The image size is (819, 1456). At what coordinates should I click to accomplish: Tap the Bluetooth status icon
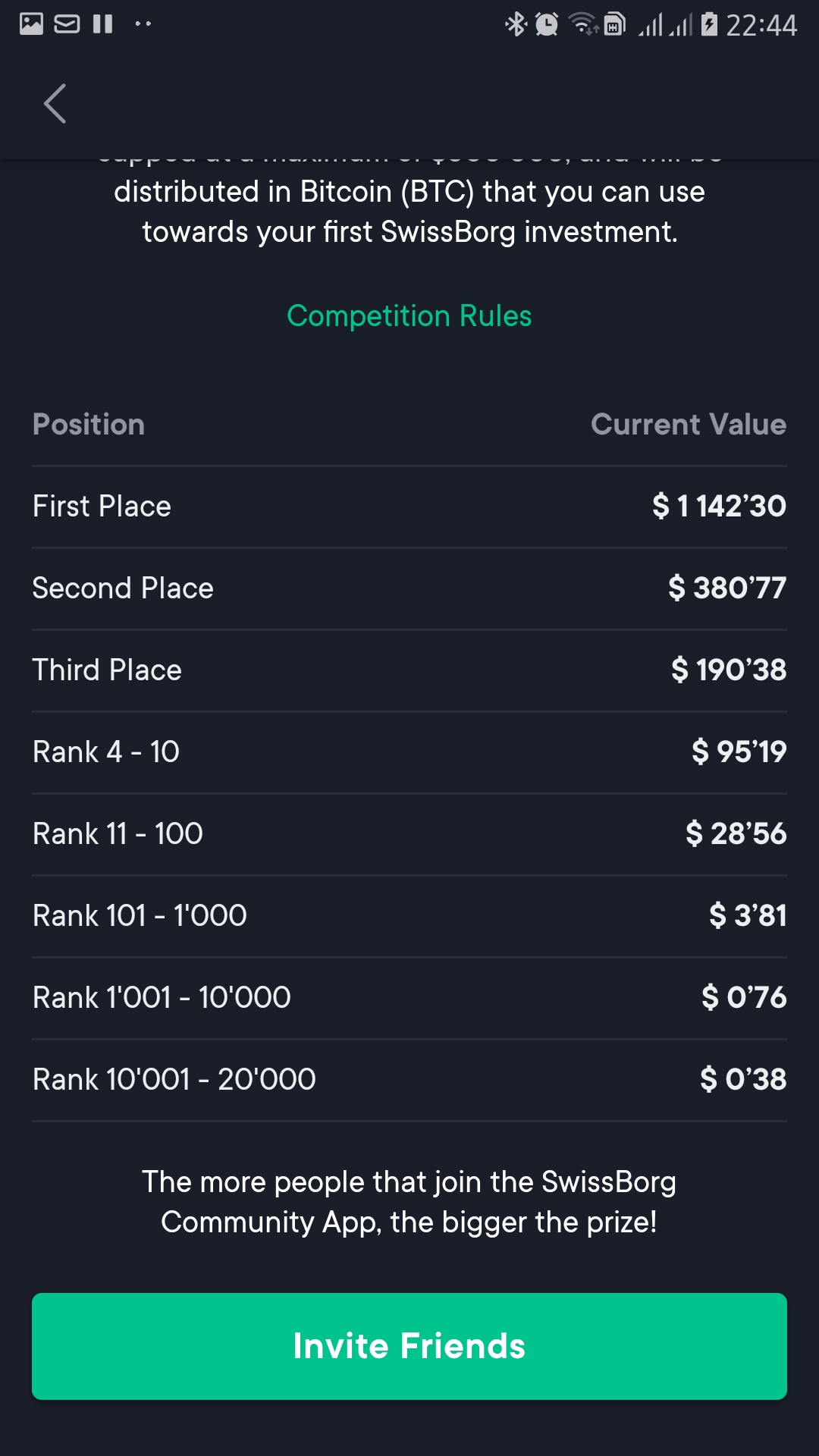[x=516, y=24]
